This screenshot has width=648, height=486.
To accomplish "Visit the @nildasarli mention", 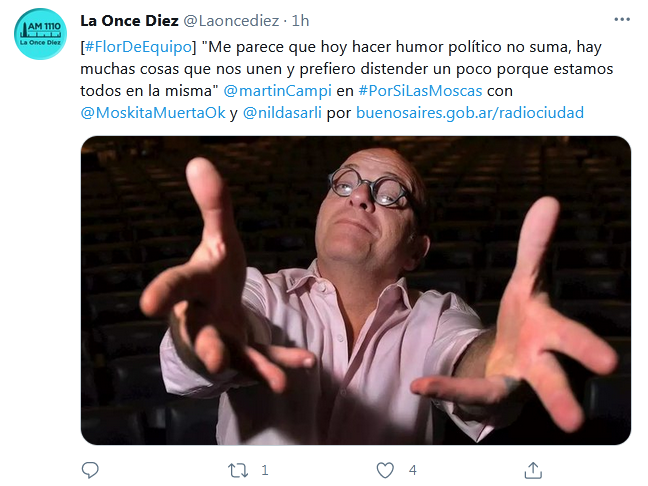I will pos(282,112).
